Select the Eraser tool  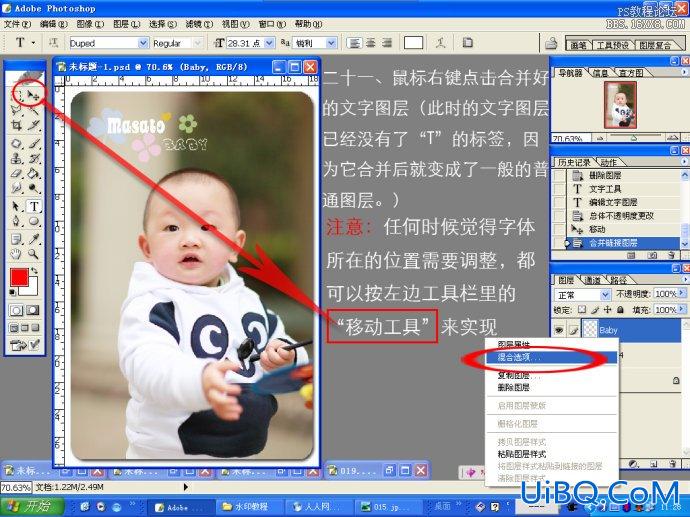point(17,173)
